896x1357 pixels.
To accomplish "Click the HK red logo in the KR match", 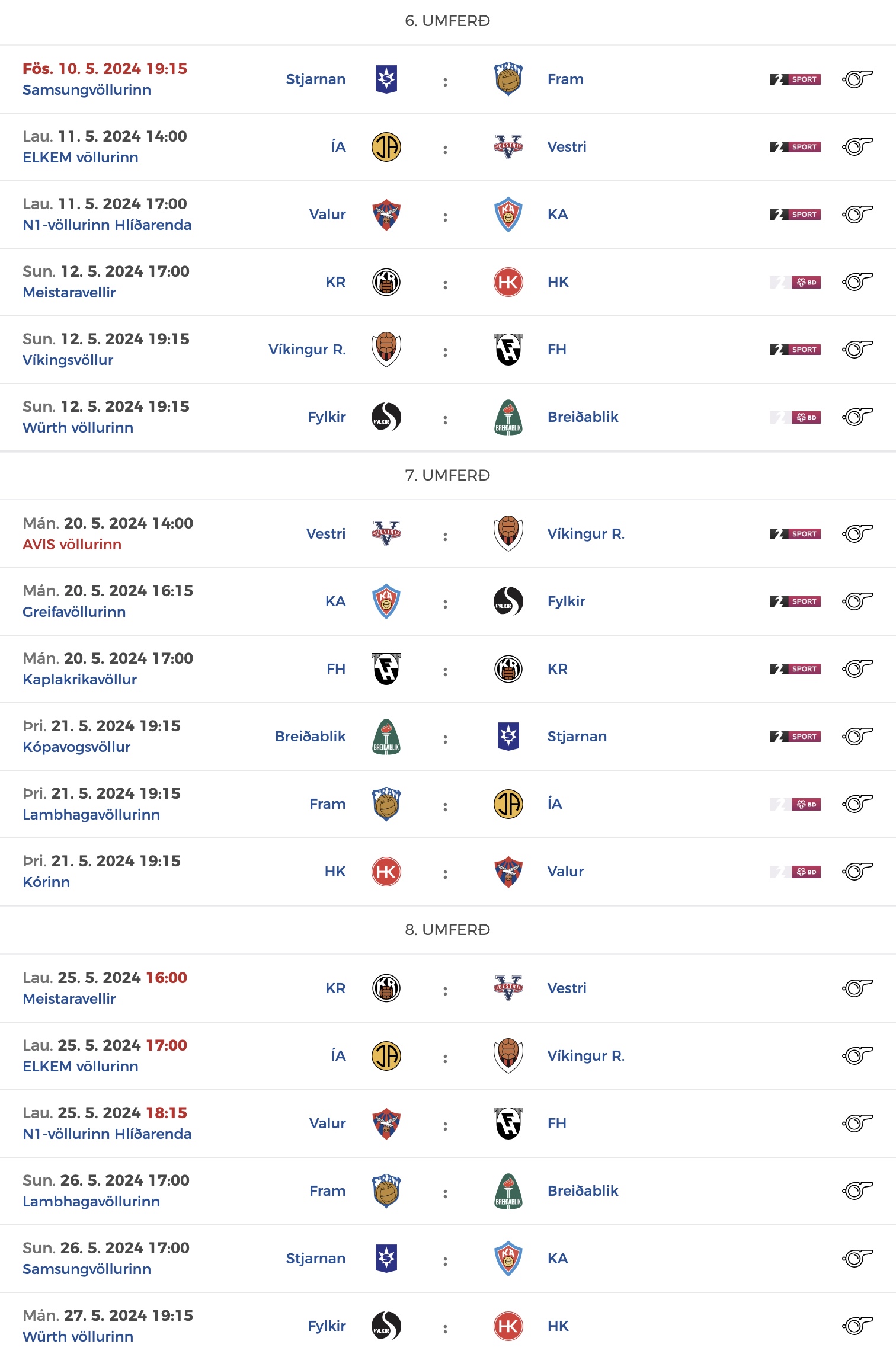I will pos(508,282).
